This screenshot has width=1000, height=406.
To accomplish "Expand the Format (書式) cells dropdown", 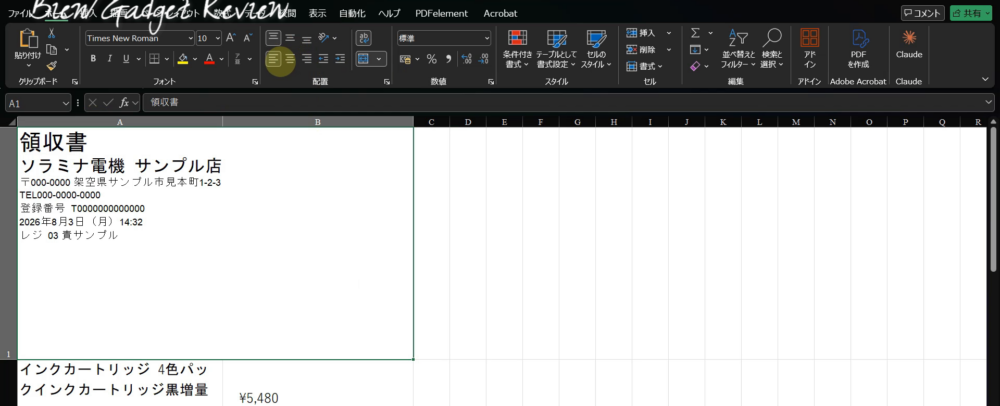I will point(660,66).
